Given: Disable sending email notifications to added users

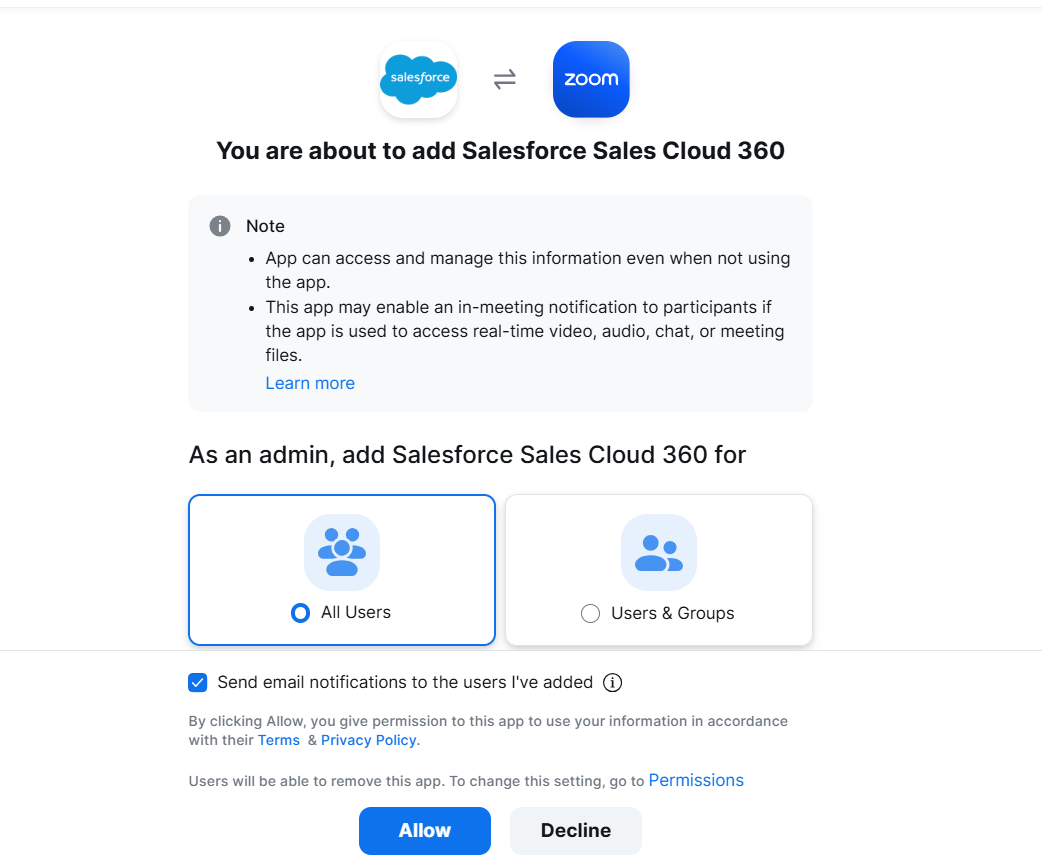Looking at the screenshot, I should click(198, 682).
